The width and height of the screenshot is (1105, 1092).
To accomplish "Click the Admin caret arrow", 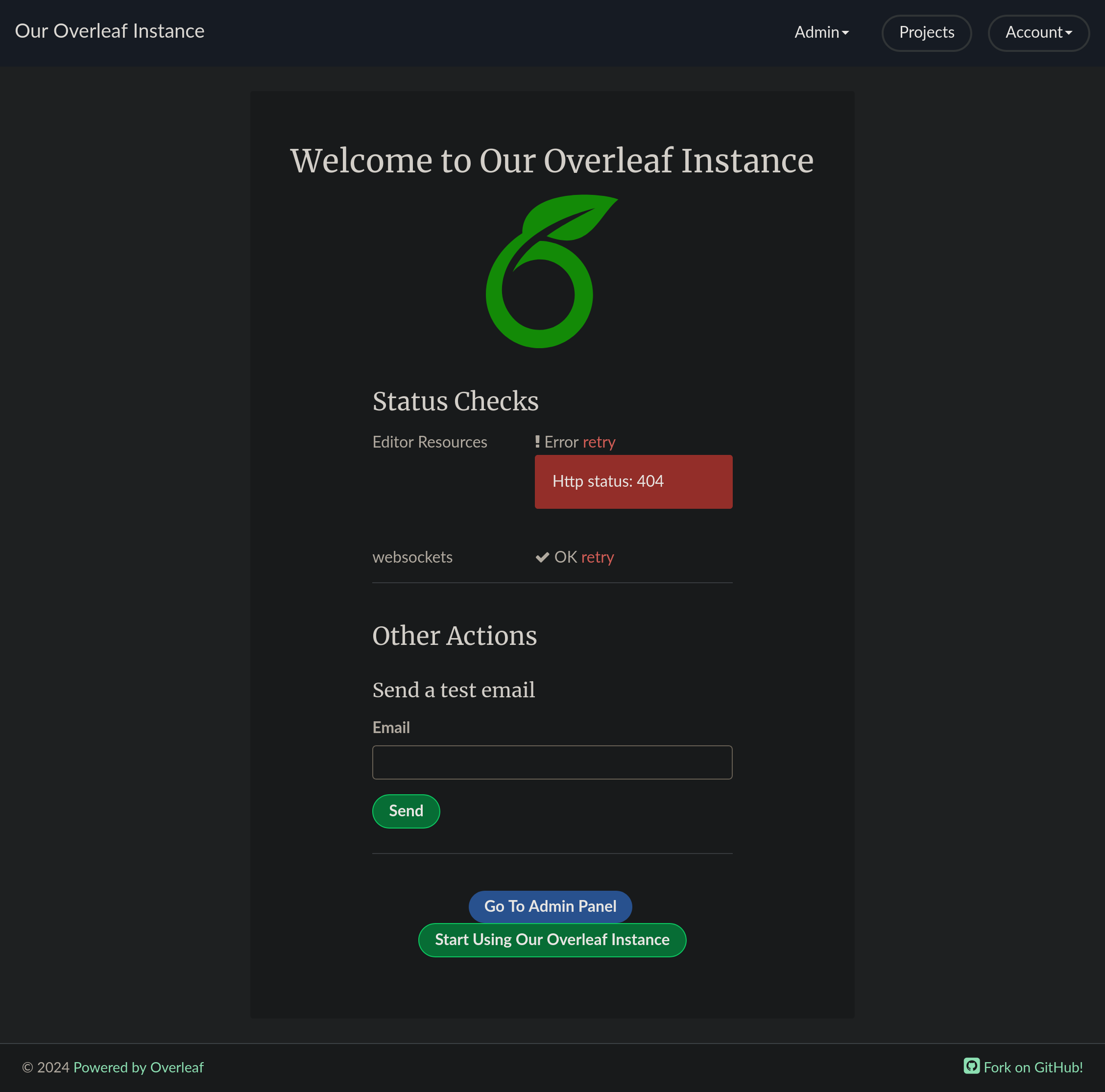I will coord(845,33).
